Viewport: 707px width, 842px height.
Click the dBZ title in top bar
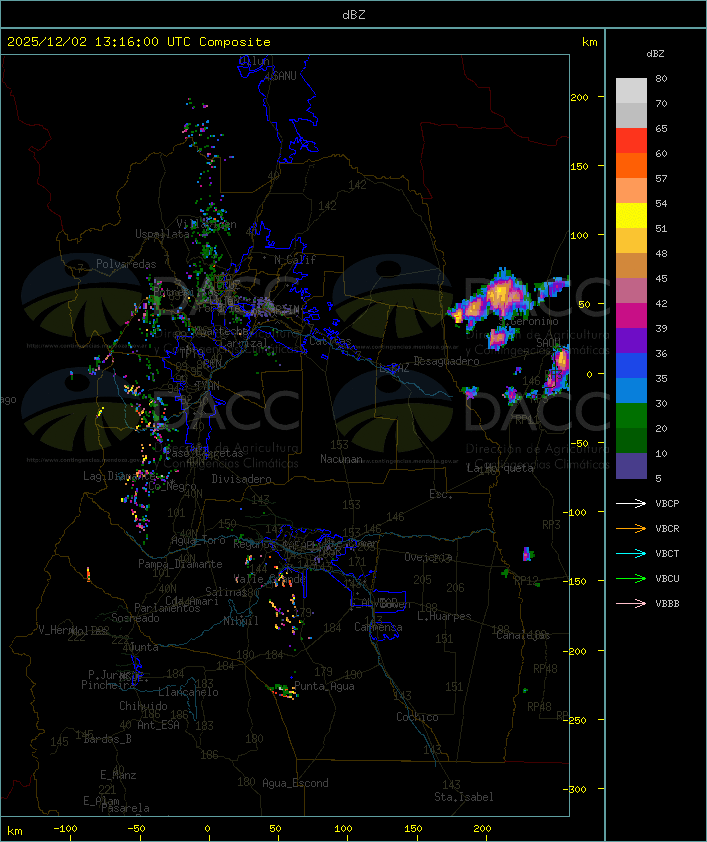(x=354, y=15)
